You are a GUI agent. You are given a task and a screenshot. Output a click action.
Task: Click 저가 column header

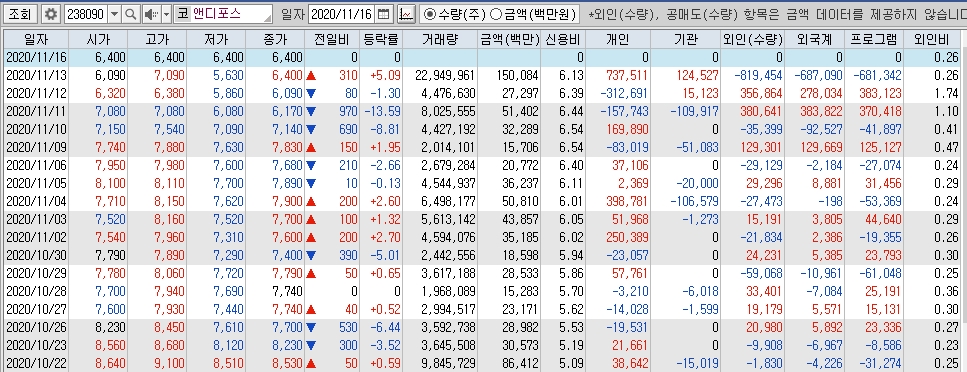click(216, 40)
